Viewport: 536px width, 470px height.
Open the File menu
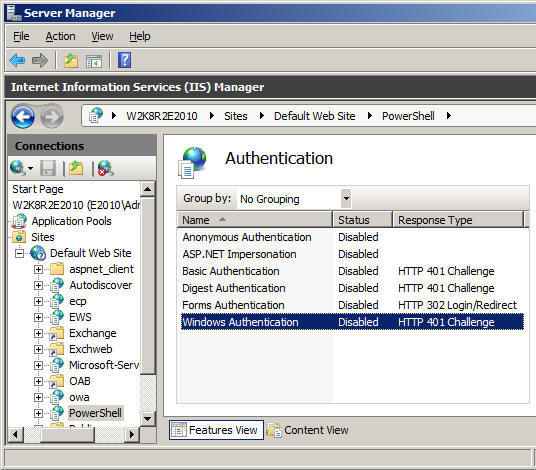click(x=21, y=36)
